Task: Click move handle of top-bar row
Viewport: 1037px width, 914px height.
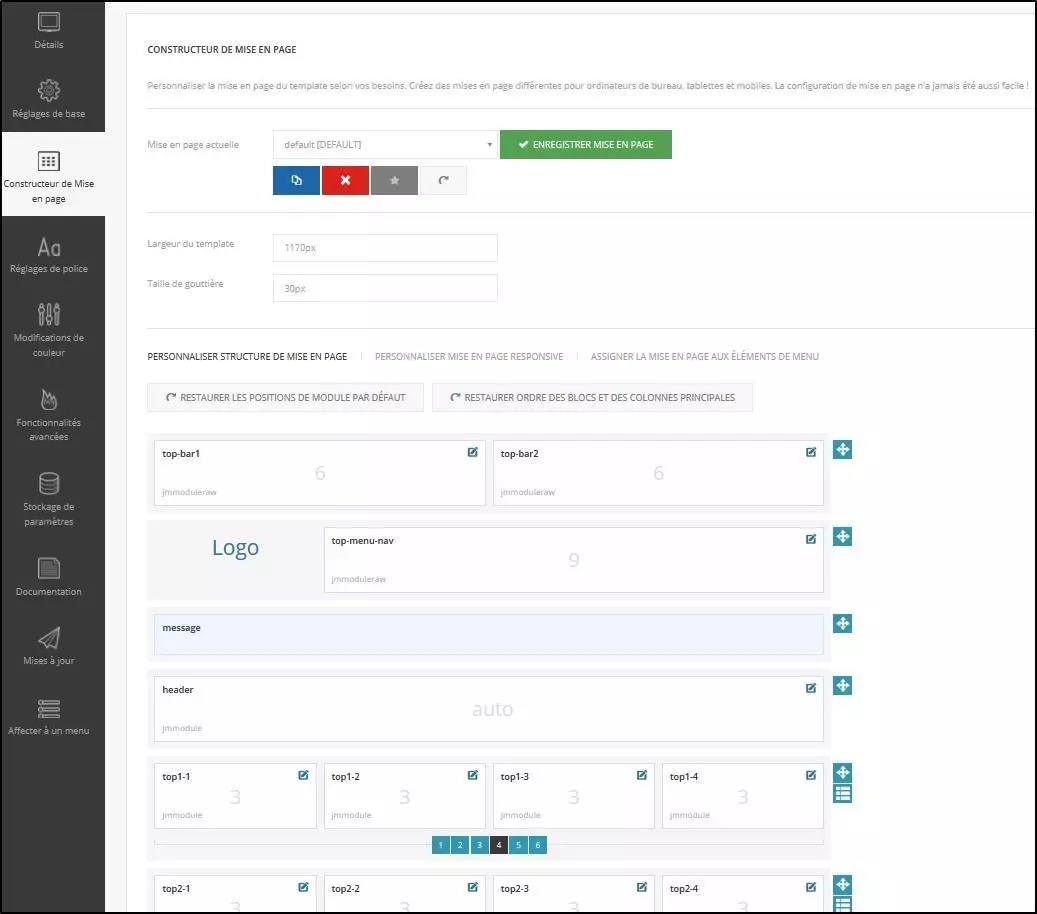Action: (x=843, y=450)
